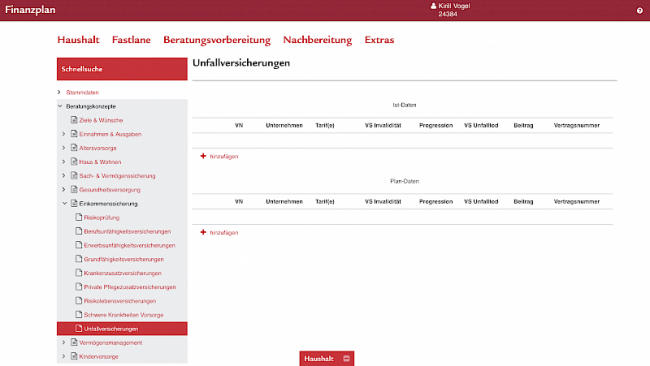This screenshot has width=650, height=366.
Task: Click hinzufügen link under Plan-Daten
Action: coord(224,233)
